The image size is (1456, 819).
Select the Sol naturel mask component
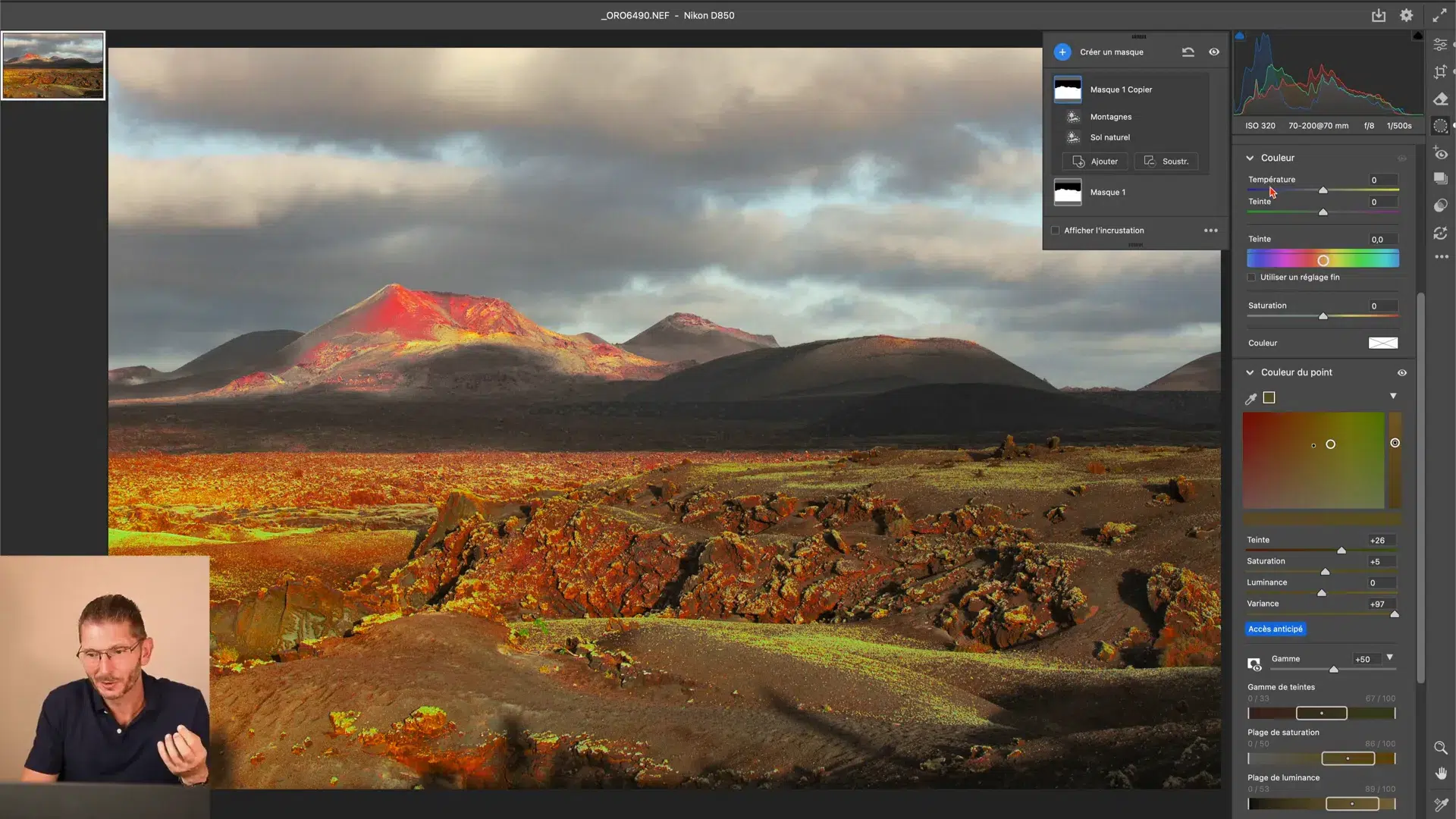[x=1109, y=137]
